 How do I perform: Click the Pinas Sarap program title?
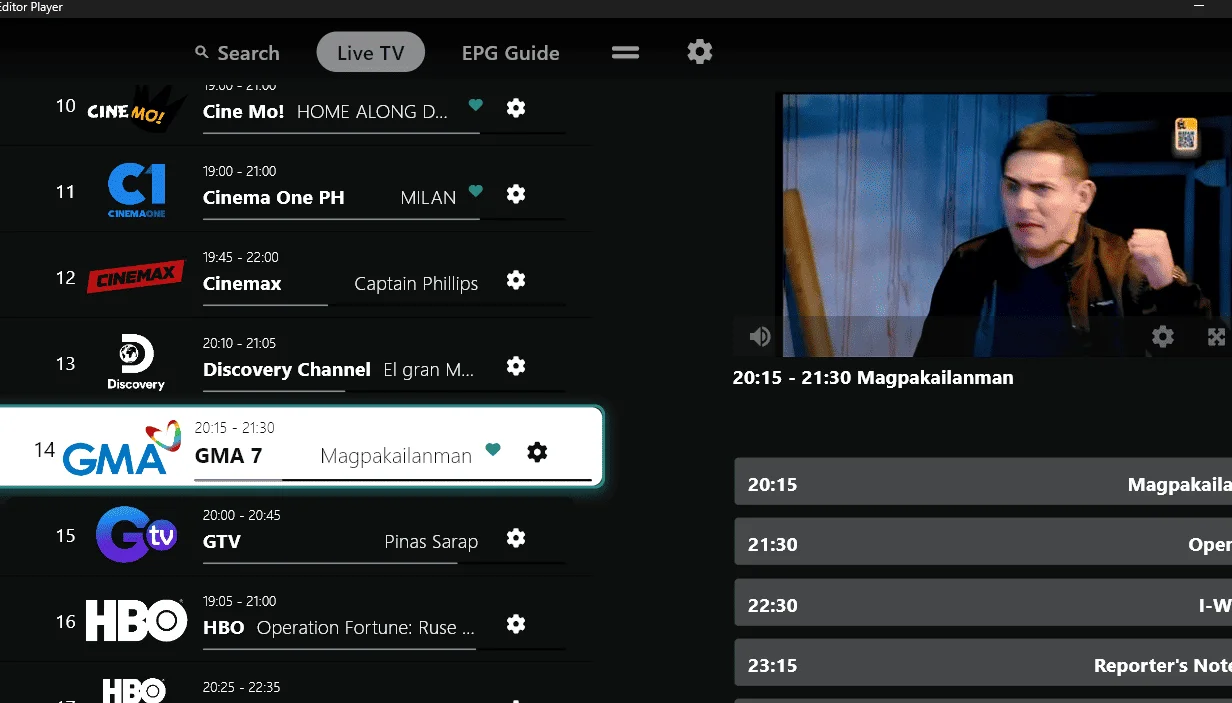click(x=431, y=542)
